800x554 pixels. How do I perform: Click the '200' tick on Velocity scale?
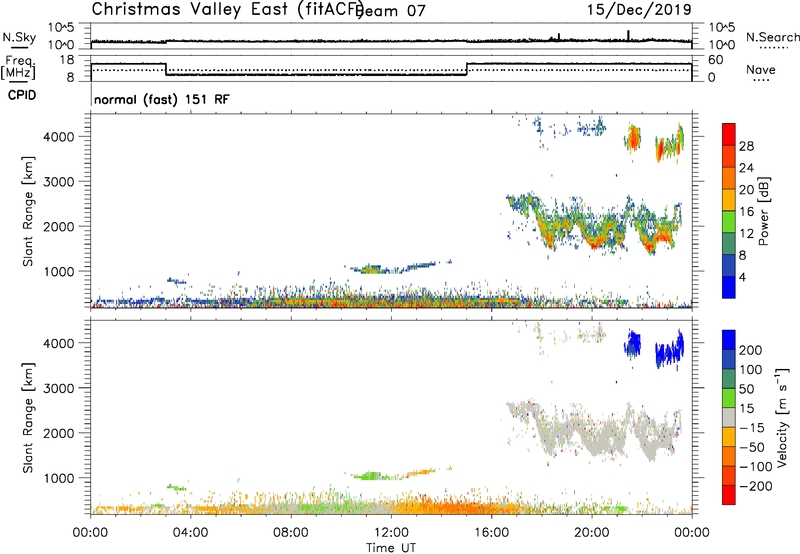750,350
